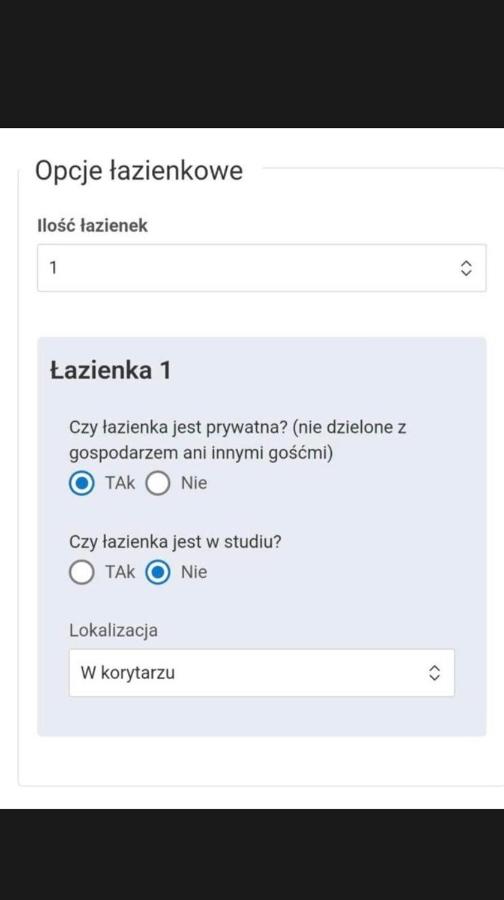Click TAk label under prywatna question
Screen dimensions: 504x900
pos(120,483)
